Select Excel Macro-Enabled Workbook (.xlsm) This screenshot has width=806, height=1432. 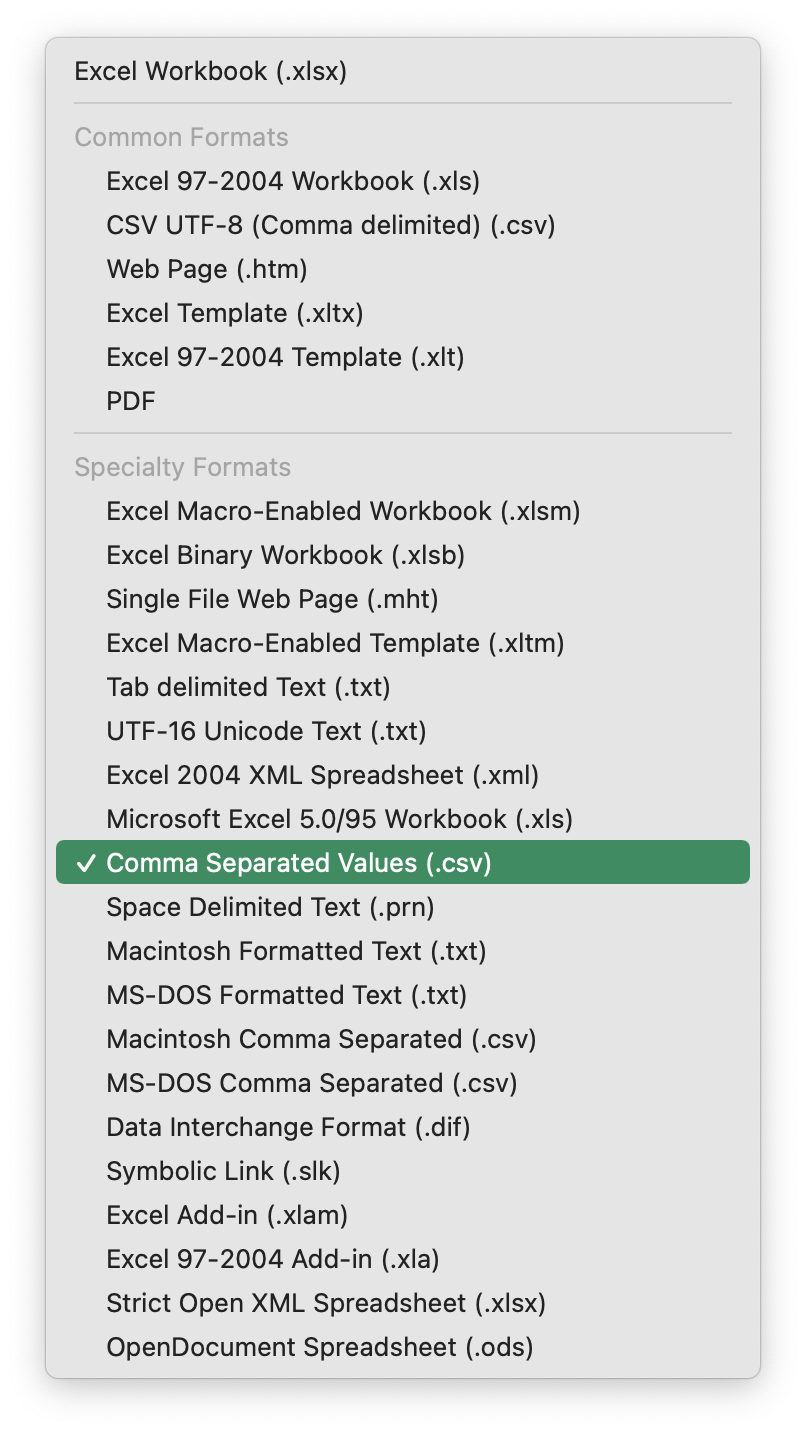click(x=343, y=512)
